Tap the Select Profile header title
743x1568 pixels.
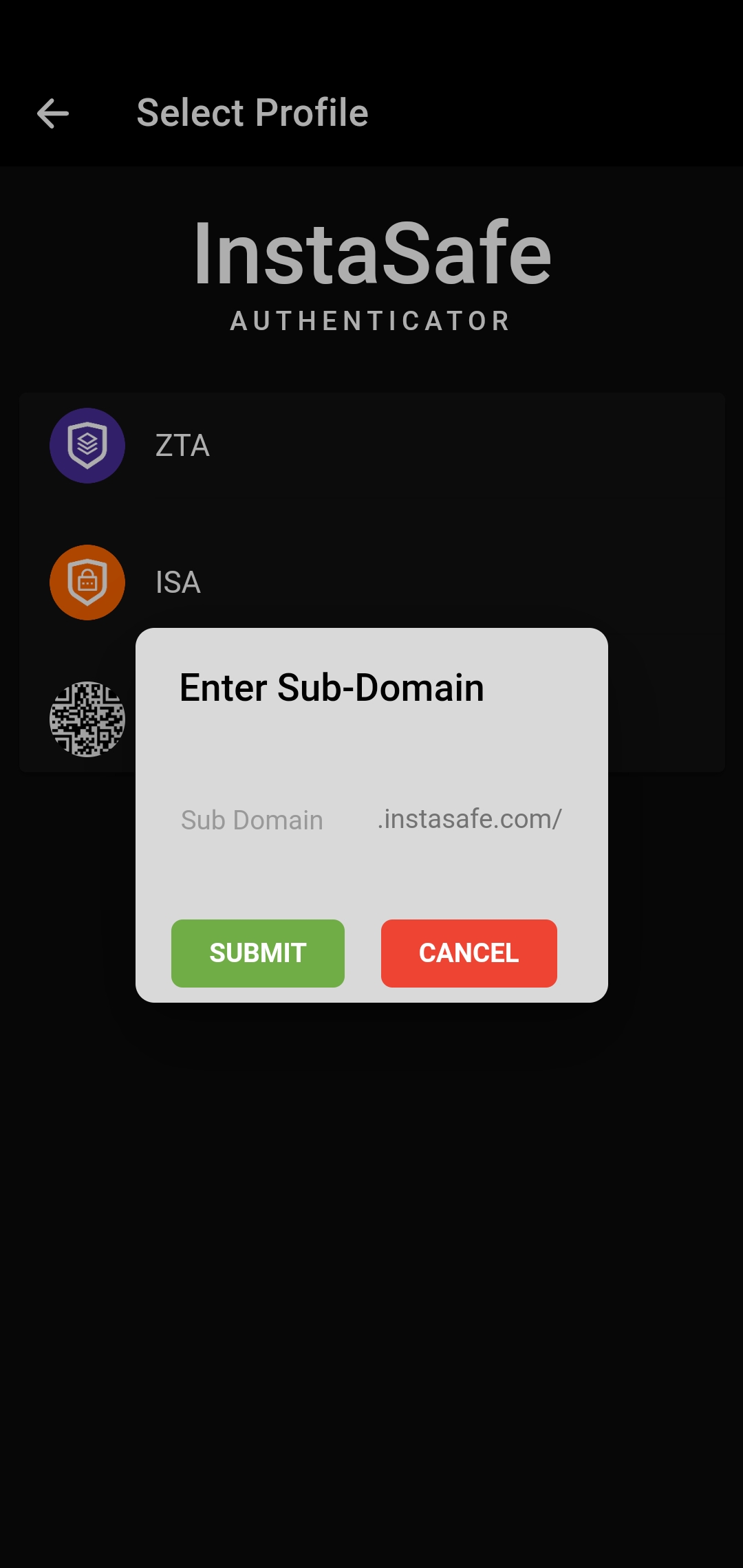pyautogui.click(x=252, y=113)
